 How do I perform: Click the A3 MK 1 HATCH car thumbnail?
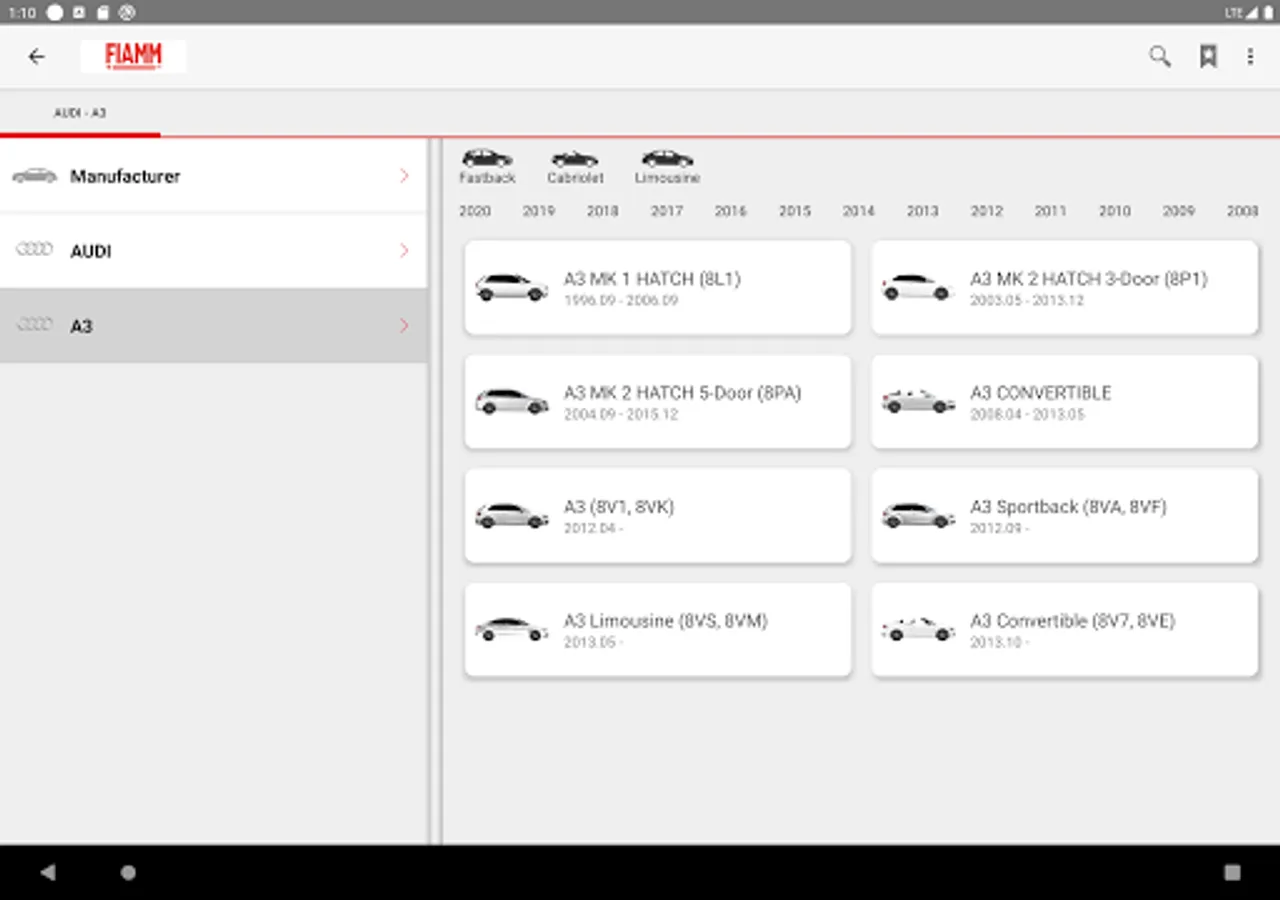[512, 288]
